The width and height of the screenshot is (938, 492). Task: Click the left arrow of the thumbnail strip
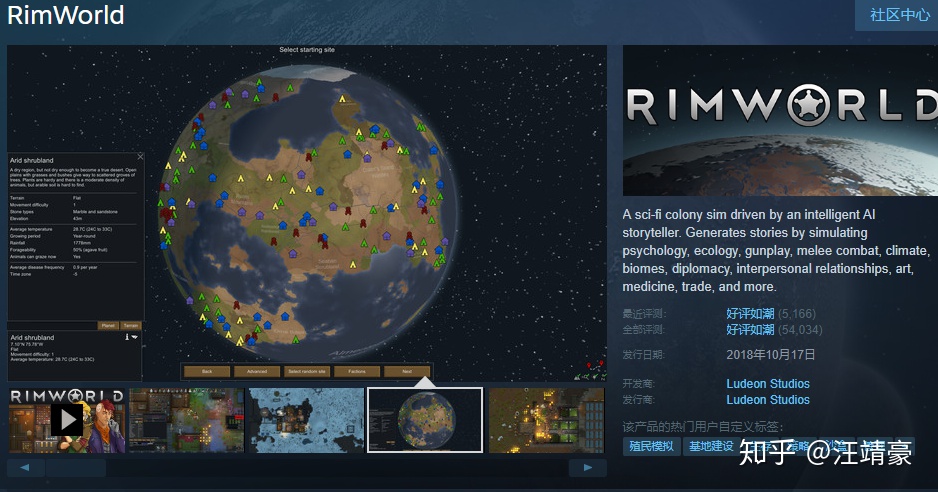[25, 467]
